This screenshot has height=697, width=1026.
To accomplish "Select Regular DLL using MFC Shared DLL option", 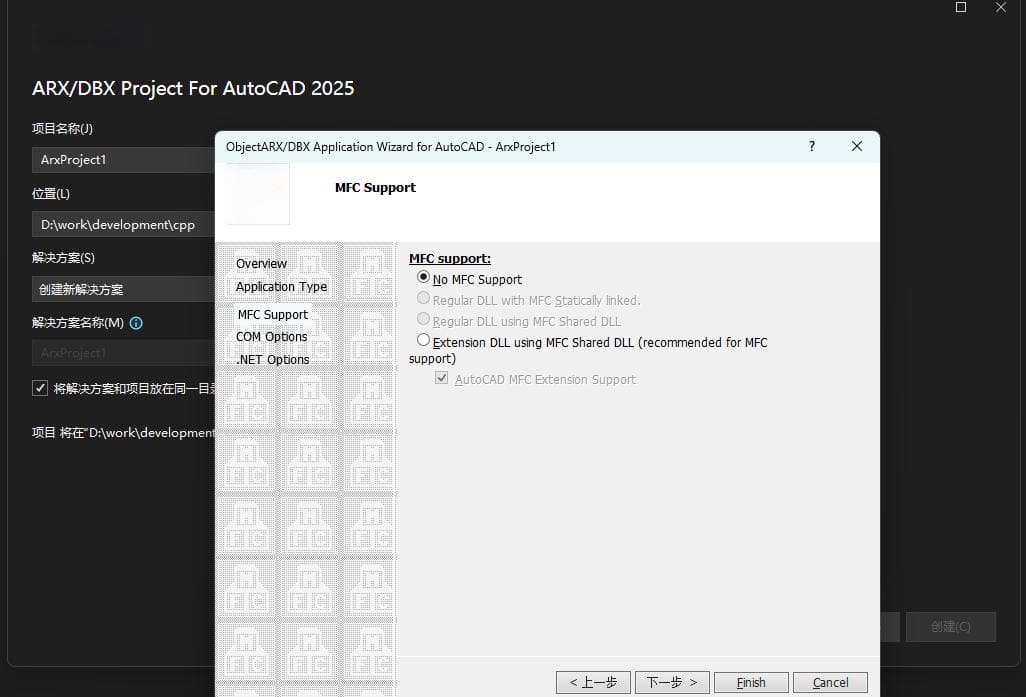I will click(x=423, y=319).
